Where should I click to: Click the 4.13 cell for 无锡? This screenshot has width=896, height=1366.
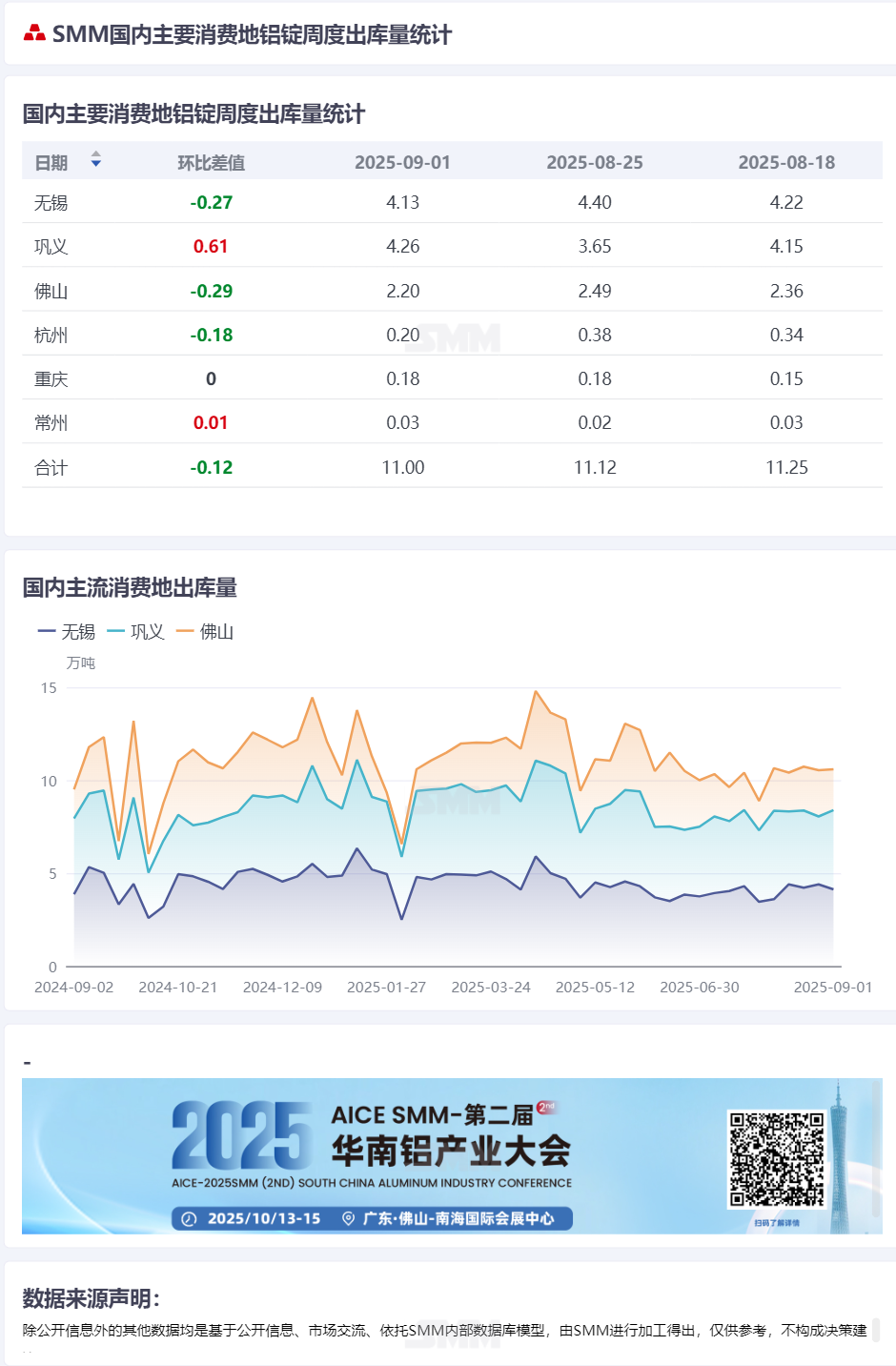402,202
